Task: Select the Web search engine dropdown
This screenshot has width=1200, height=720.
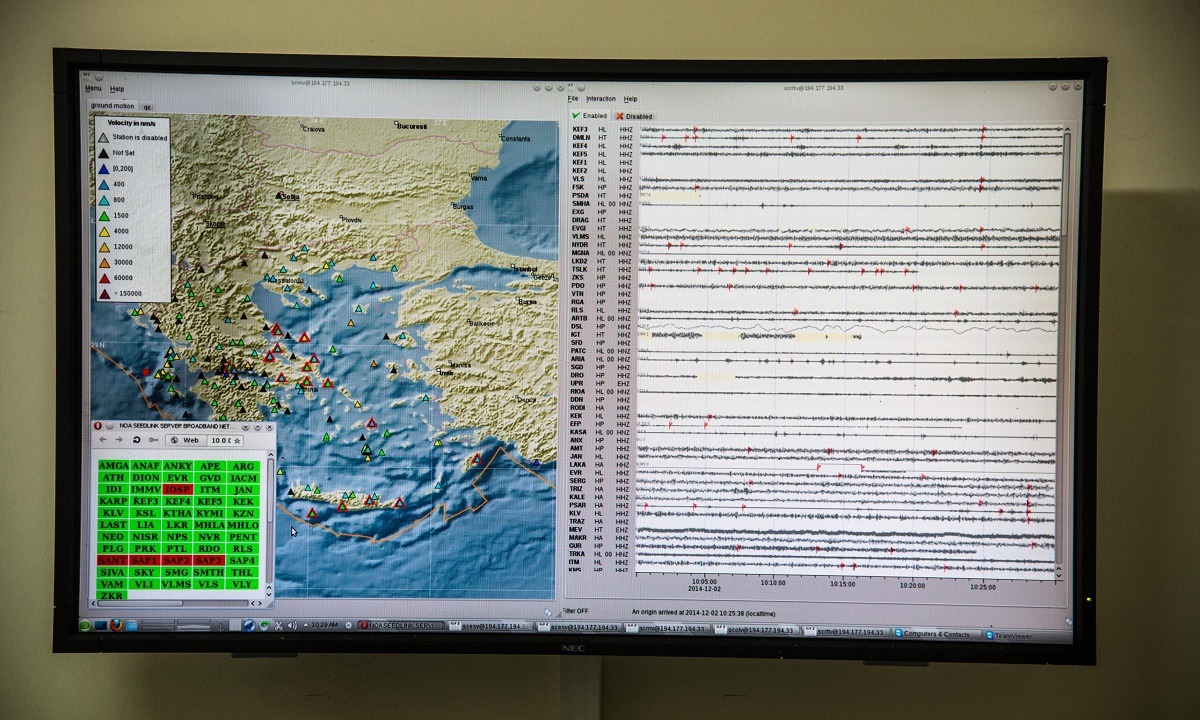Action: 186,440
